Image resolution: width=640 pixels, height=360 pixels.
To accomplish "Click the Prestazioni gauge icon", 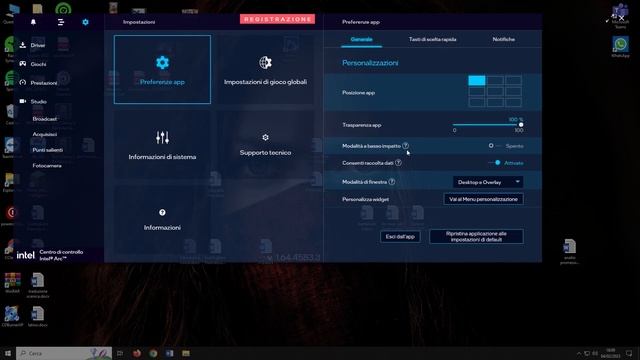I will (23, 82).
